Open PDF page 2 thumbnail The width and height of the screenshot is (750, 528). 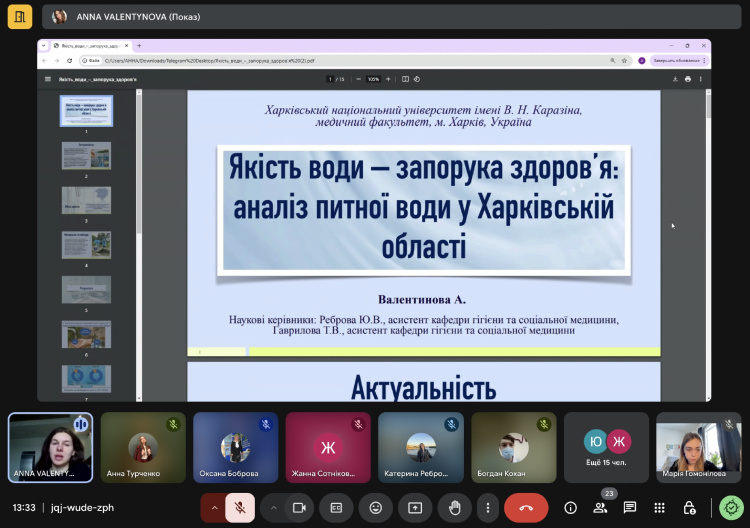pos(87,155)
